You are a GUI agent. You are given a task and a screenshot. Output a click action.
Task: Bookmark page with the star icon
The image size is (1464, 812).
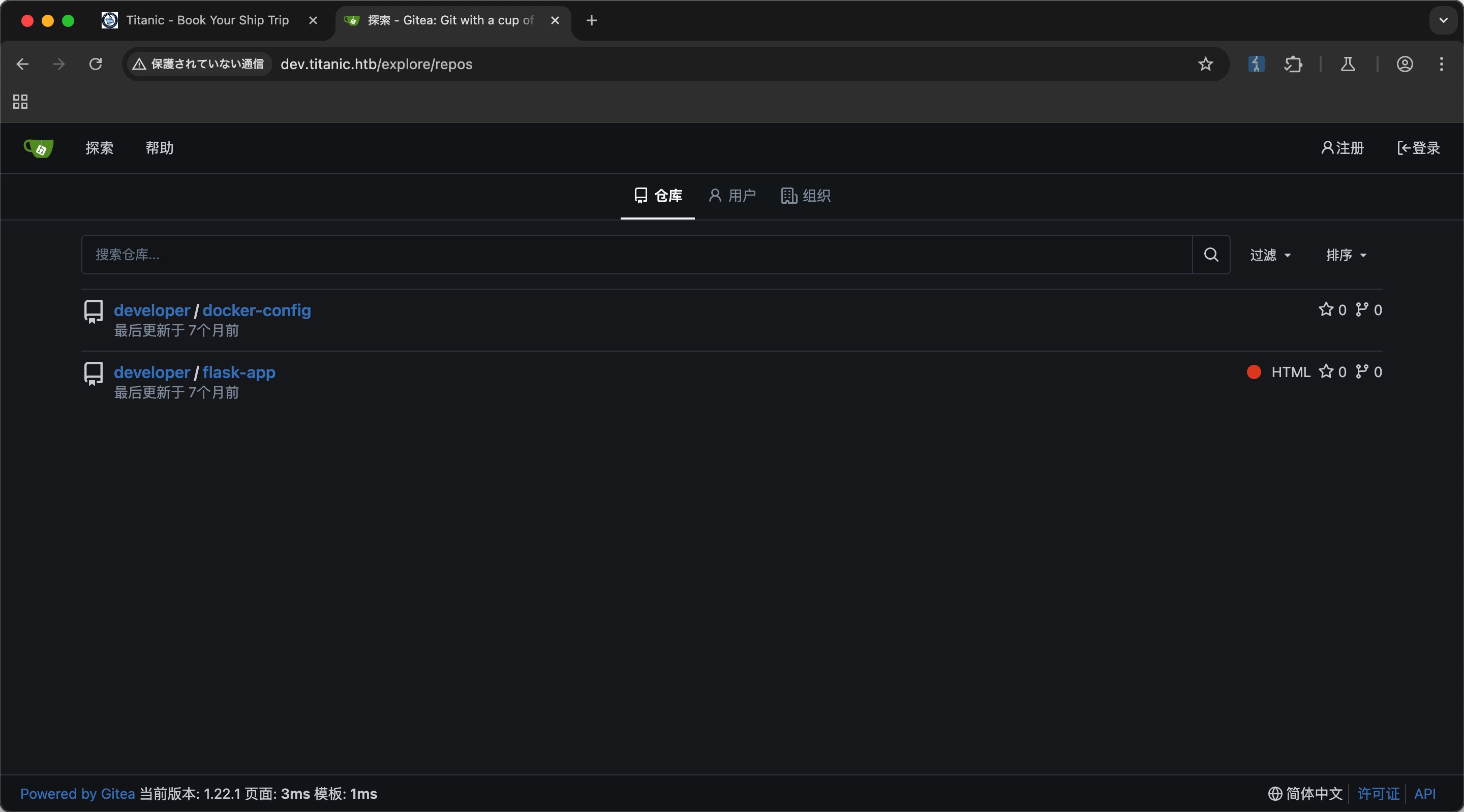(x=1205, y=64)
